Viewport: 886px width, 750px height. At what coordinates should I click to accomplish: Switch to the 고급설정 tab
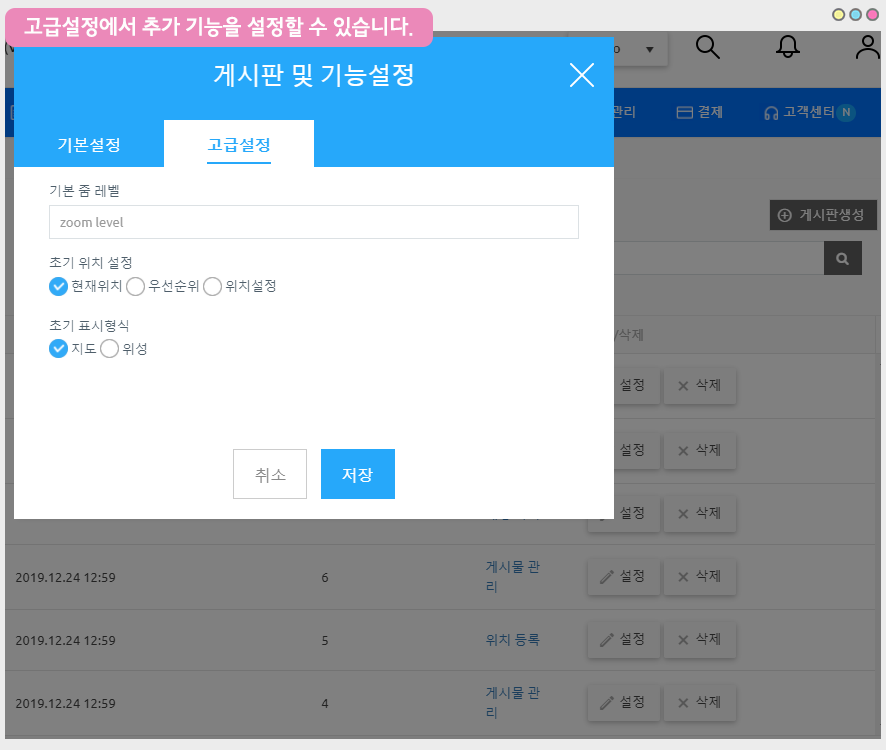239,145
